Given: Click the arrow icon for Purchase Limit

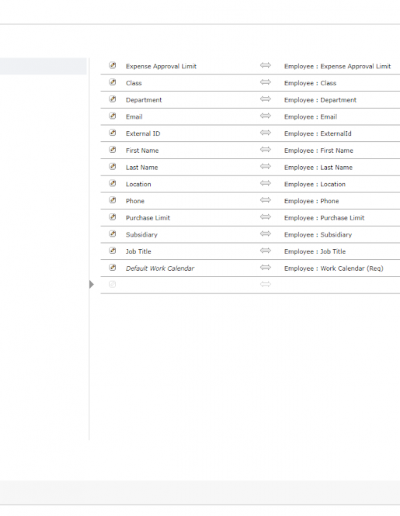Looking at the screenshot, I should 265,217.
